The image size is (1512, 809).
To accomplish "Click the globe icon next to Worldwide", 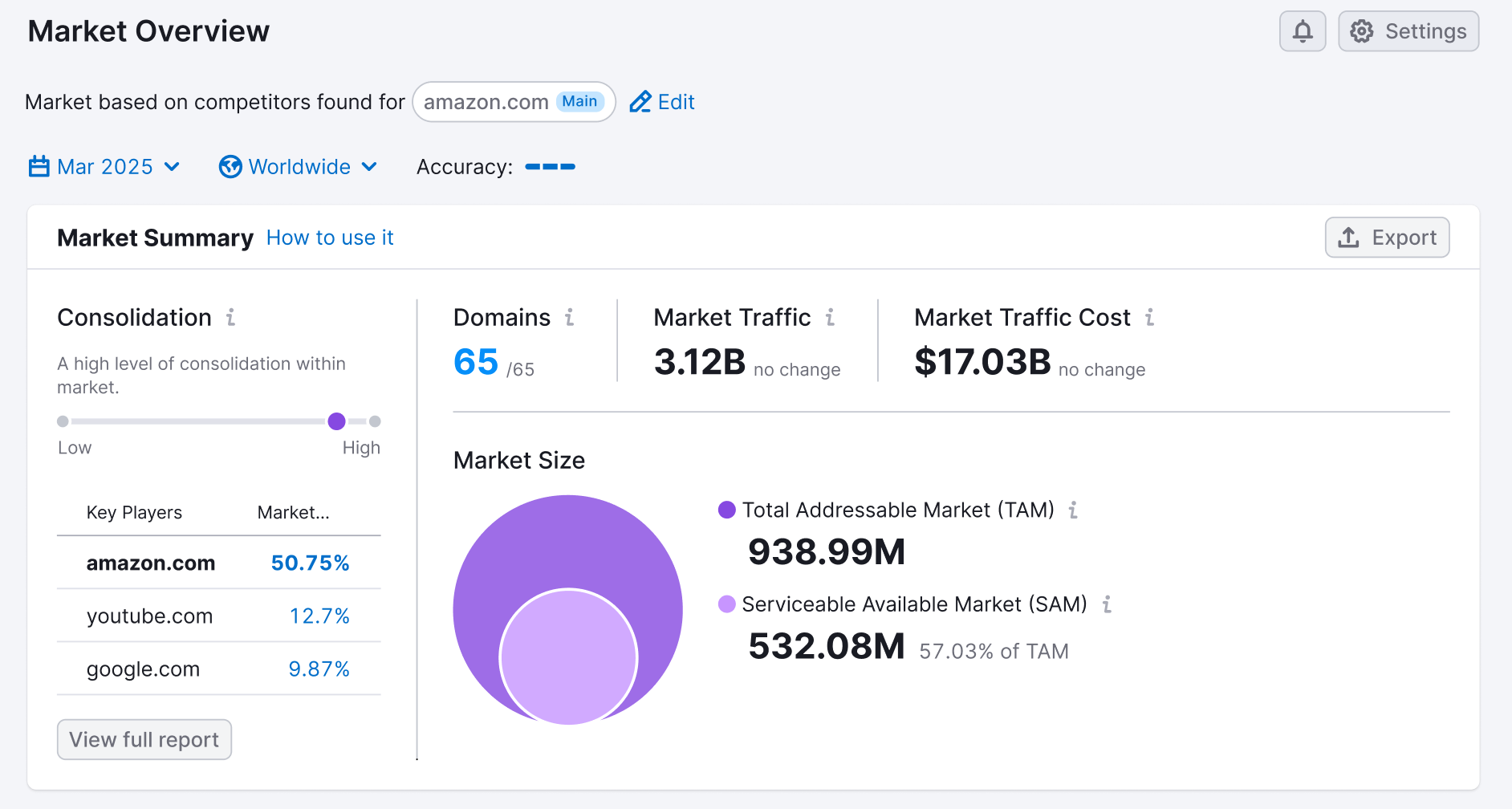I will click(230, 166).
